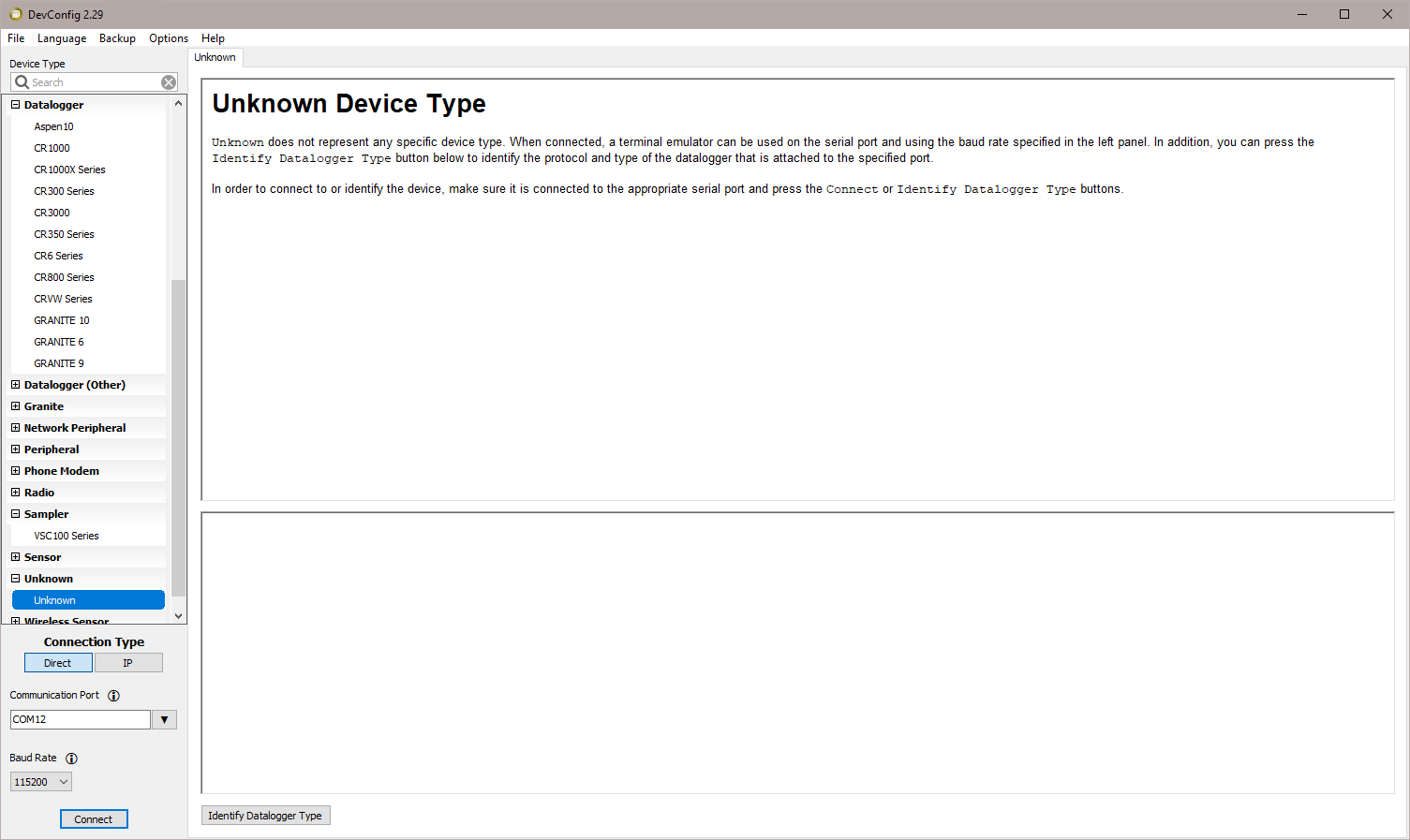
Task: Click the magnifying glass icon in the search box
Action: [22, 82]
